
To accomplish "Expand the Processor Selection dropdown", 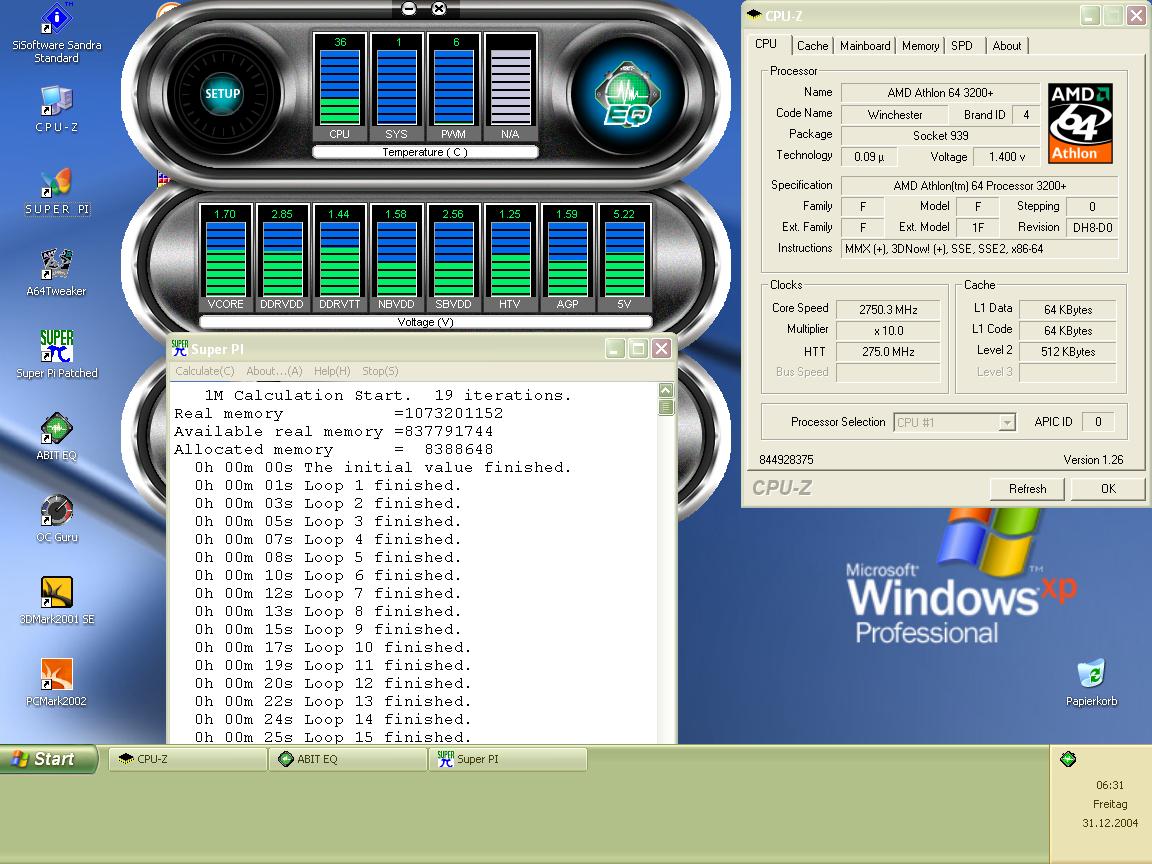I will coord(1006,423).
